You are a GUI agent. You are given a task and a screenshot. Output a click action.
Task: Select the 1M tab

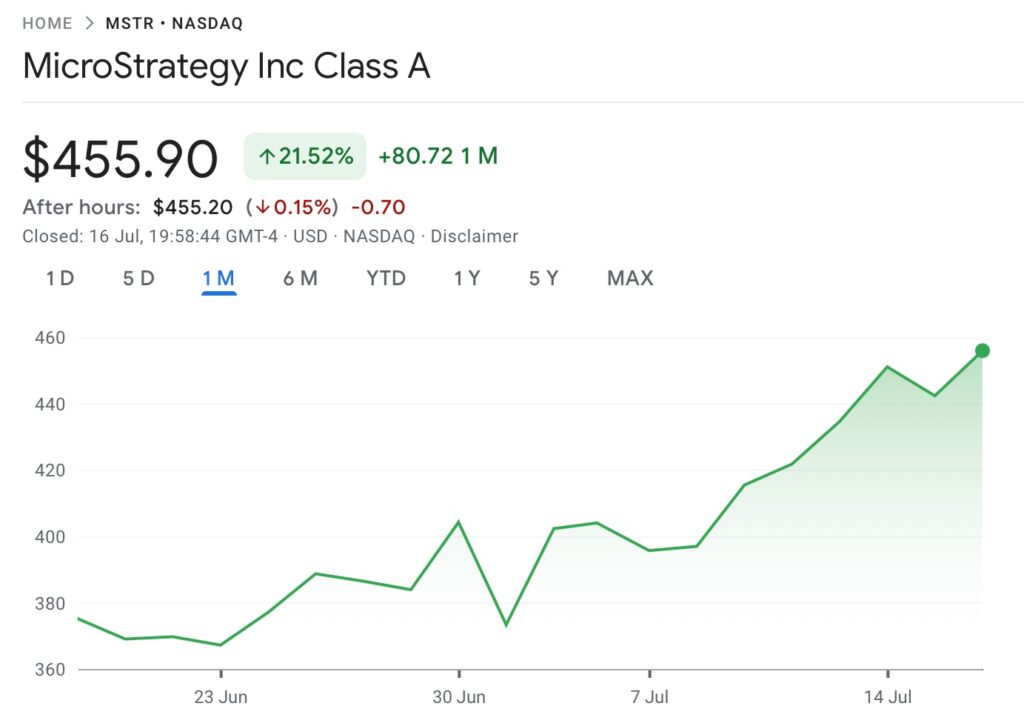218,279
